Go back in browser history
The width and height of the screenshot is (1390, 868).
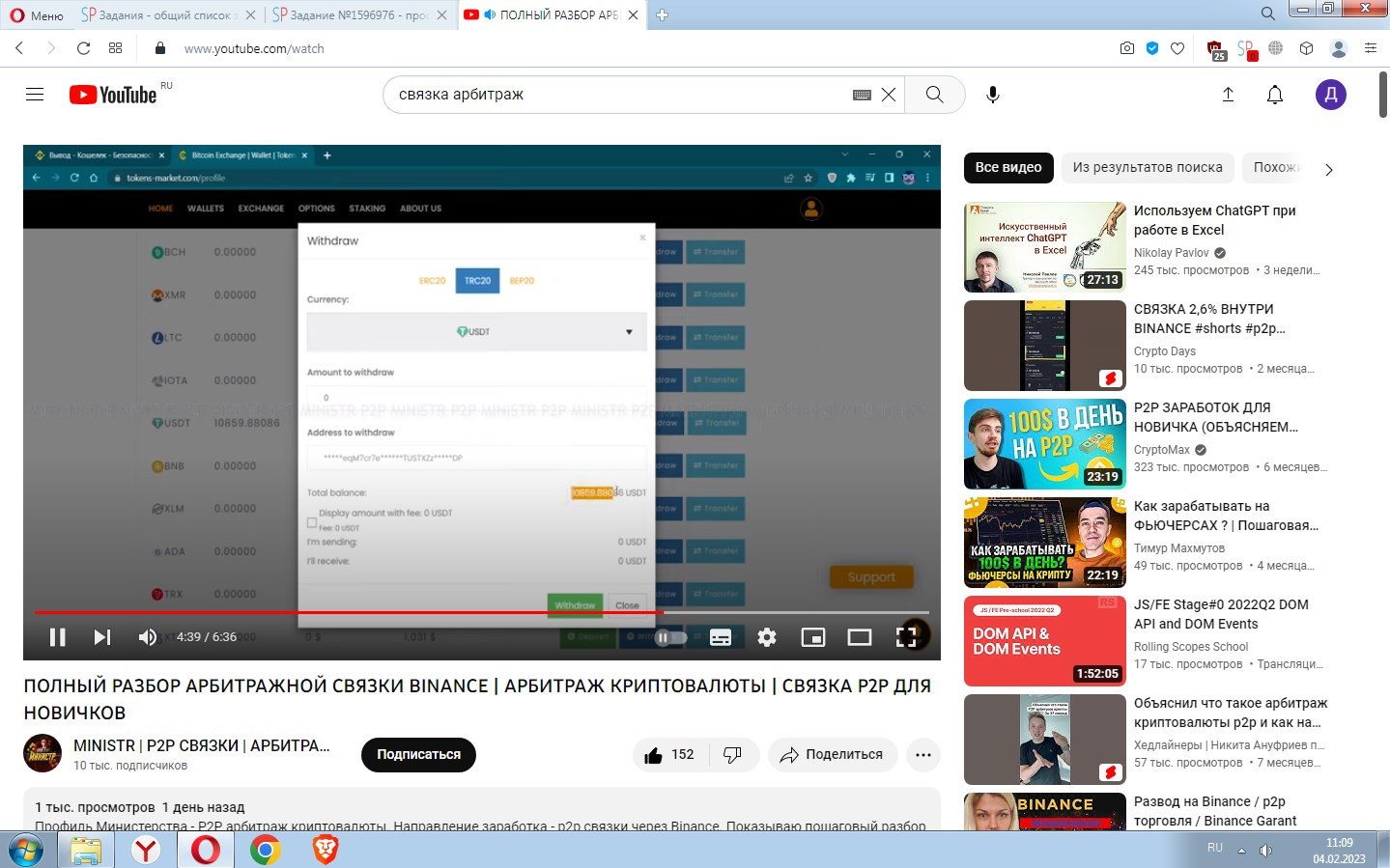tap(19, 48)
